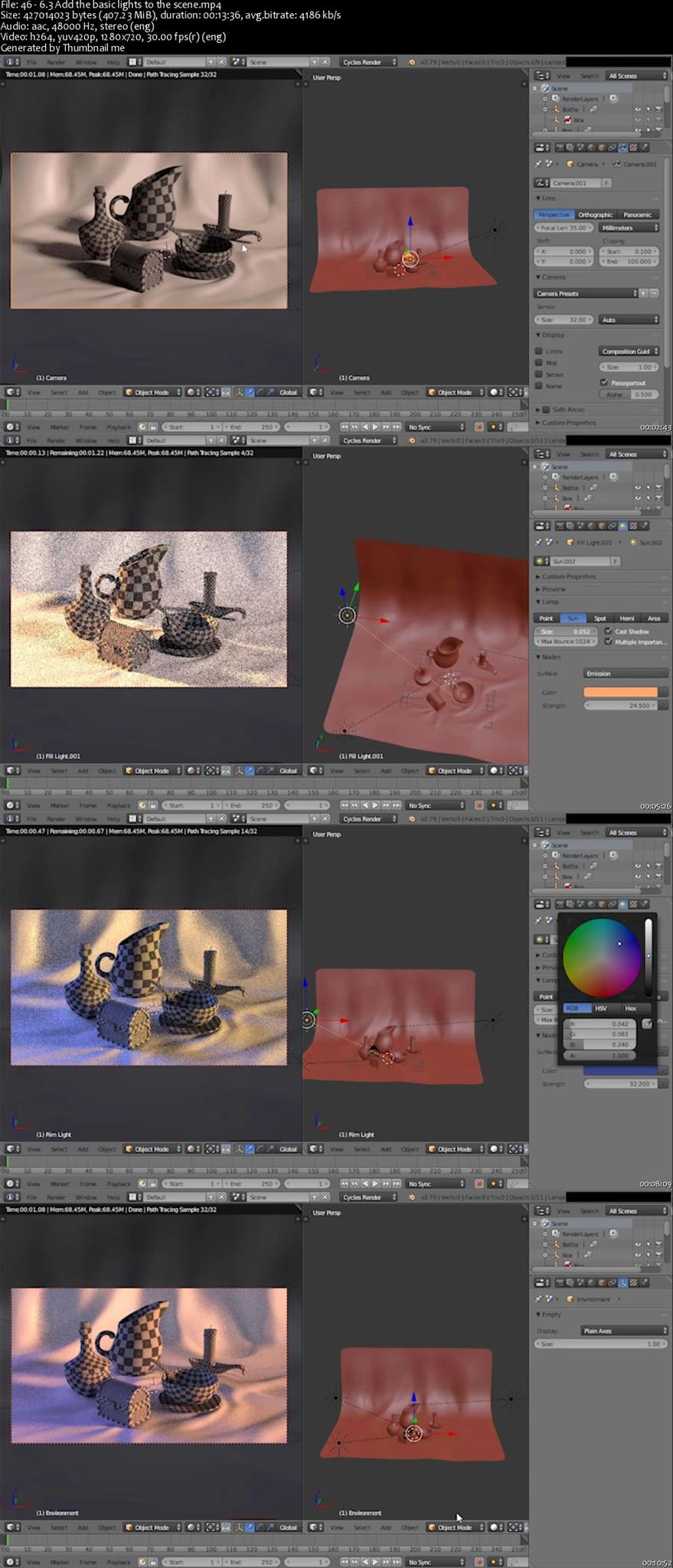The width and height of the screenshot is (673, 1568).
Task: Toggle Bottle selectability arrow in the Fill Light.001 frame outliner
Action: click(648, 487)
